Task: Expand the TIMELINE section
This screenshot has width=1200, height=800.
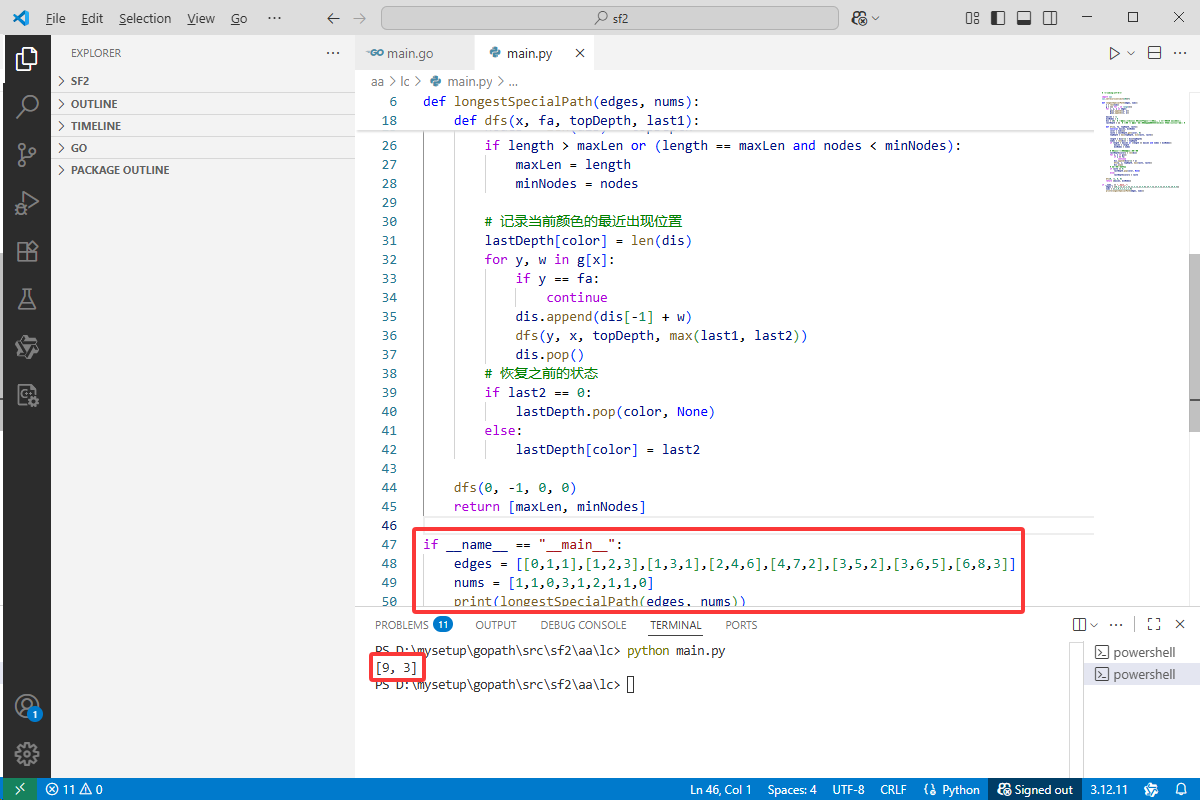Action: [203, 126]
